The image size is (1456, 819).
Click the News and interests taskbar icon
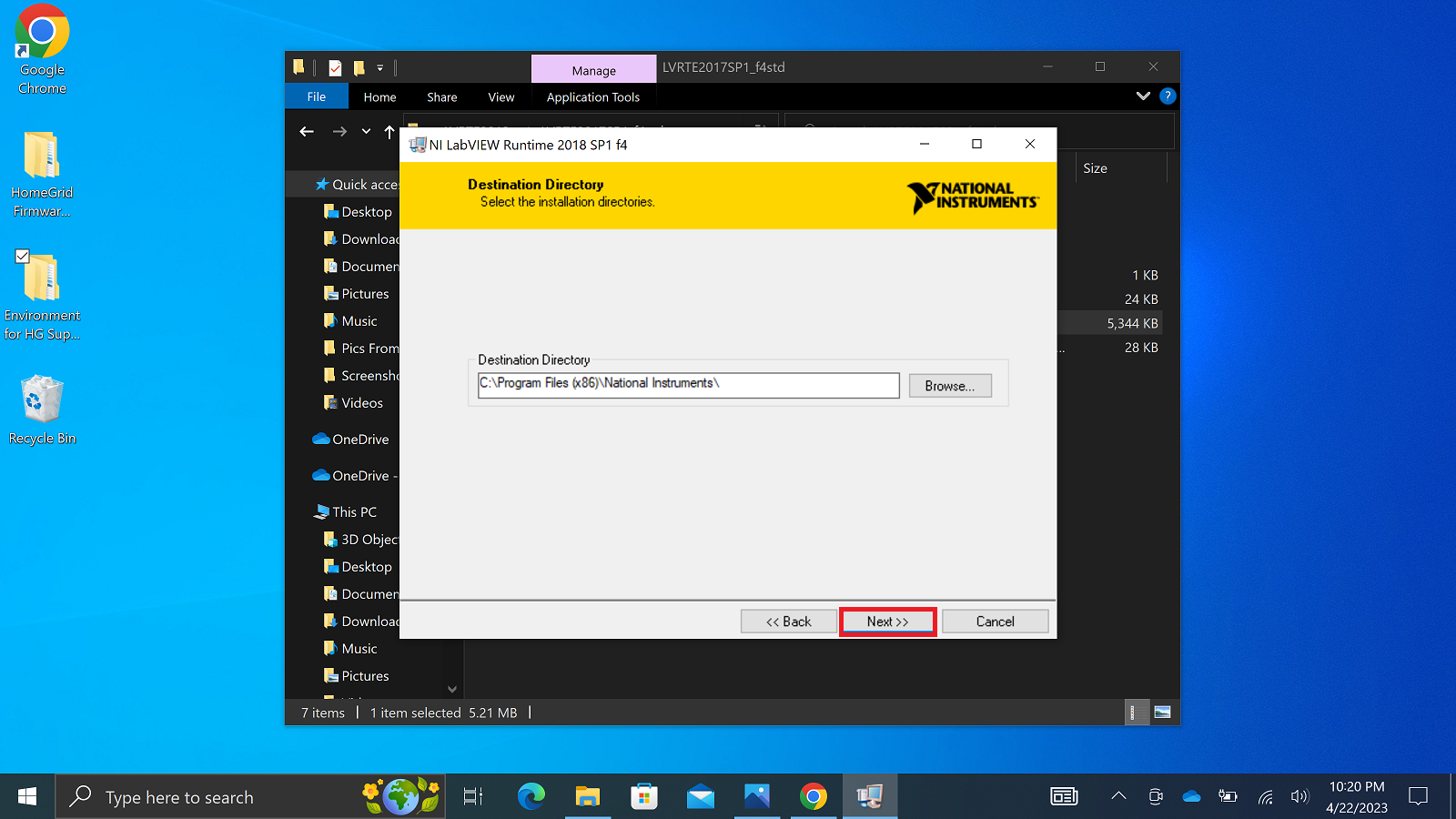1064,797
